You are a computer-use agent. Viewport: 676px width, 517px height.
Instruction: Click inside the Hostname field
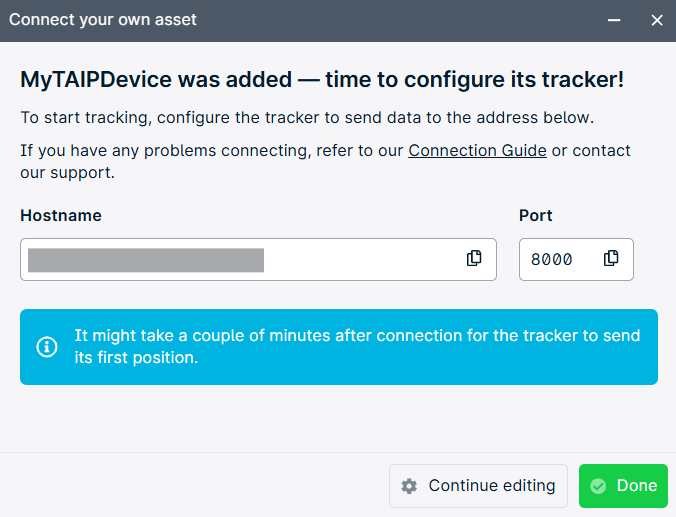click(x=258, y=259)
